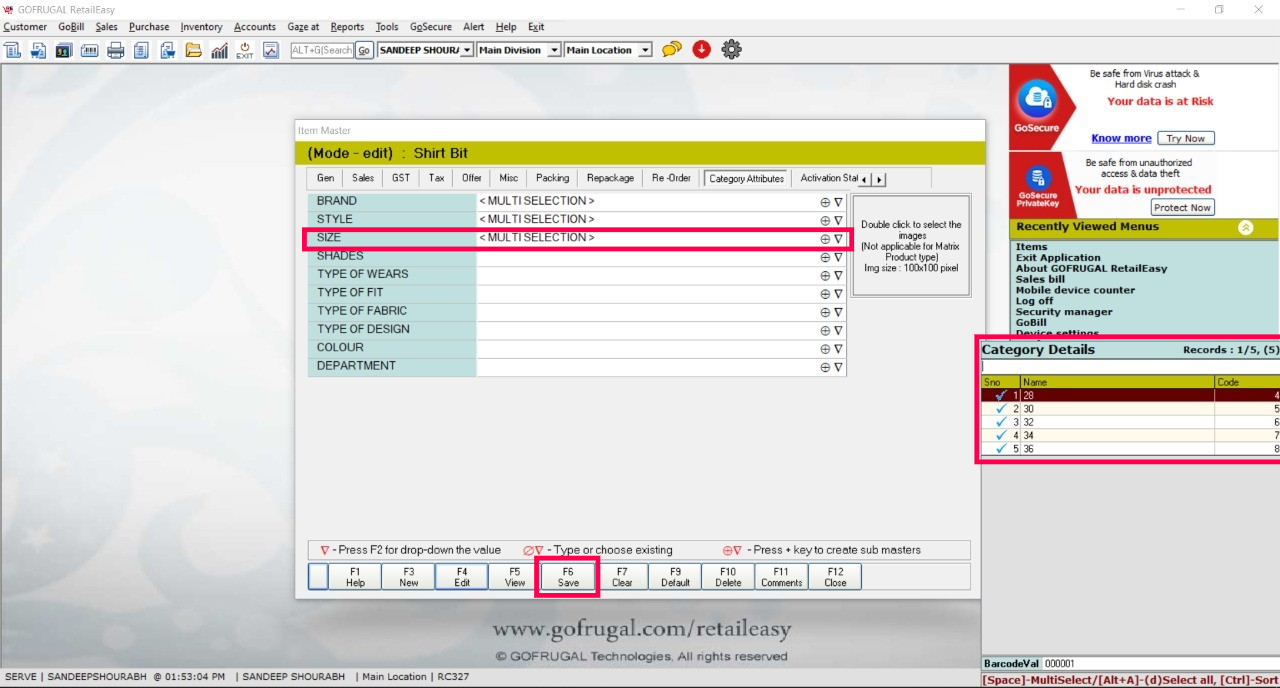Expand SIZE dropdown triangle
This screenshot has width=1280, height=688.
point(838,238)
